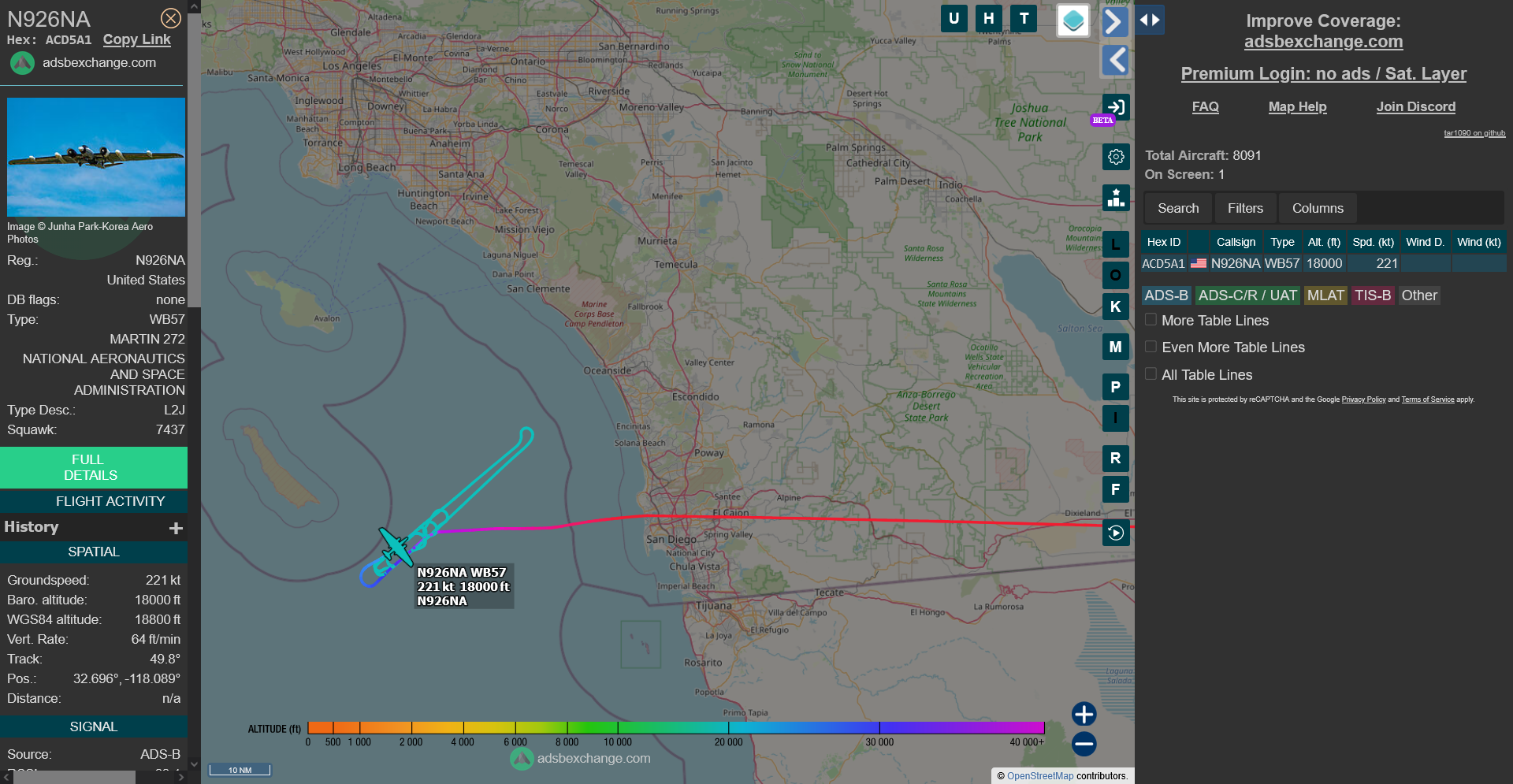Toggle sidebar with double-arrow icon
The height and width of the screenshot is (784, 1513).
(x=1150, y=20)
